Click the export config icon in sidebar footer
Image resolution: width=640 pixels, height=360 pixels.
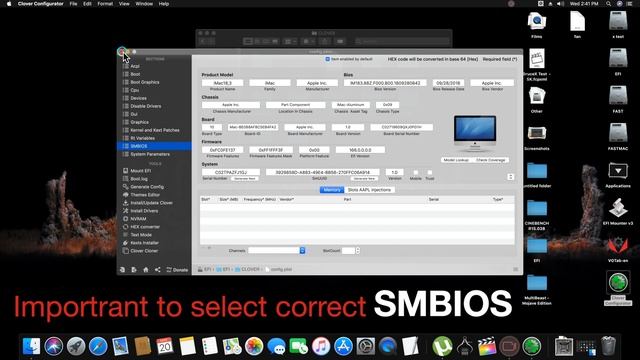pos(134,270)
